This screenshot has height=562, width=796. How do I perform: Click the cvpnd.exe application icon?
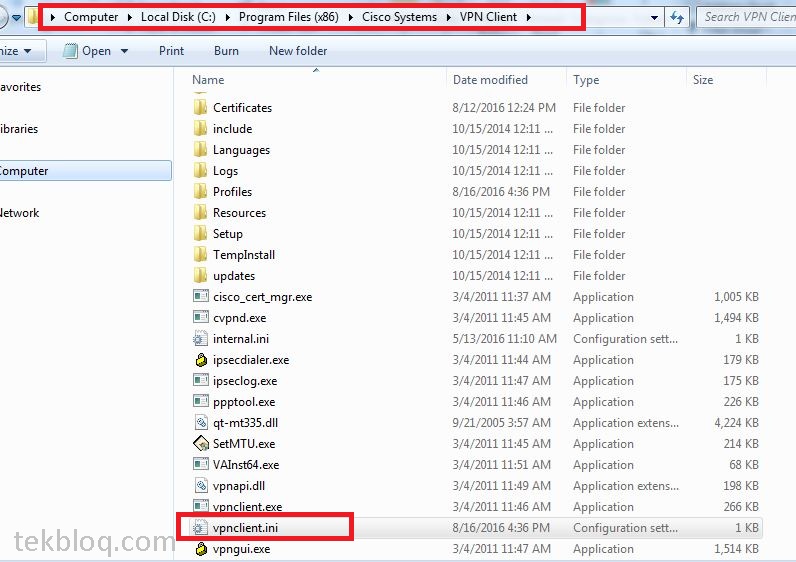[201, 317]
